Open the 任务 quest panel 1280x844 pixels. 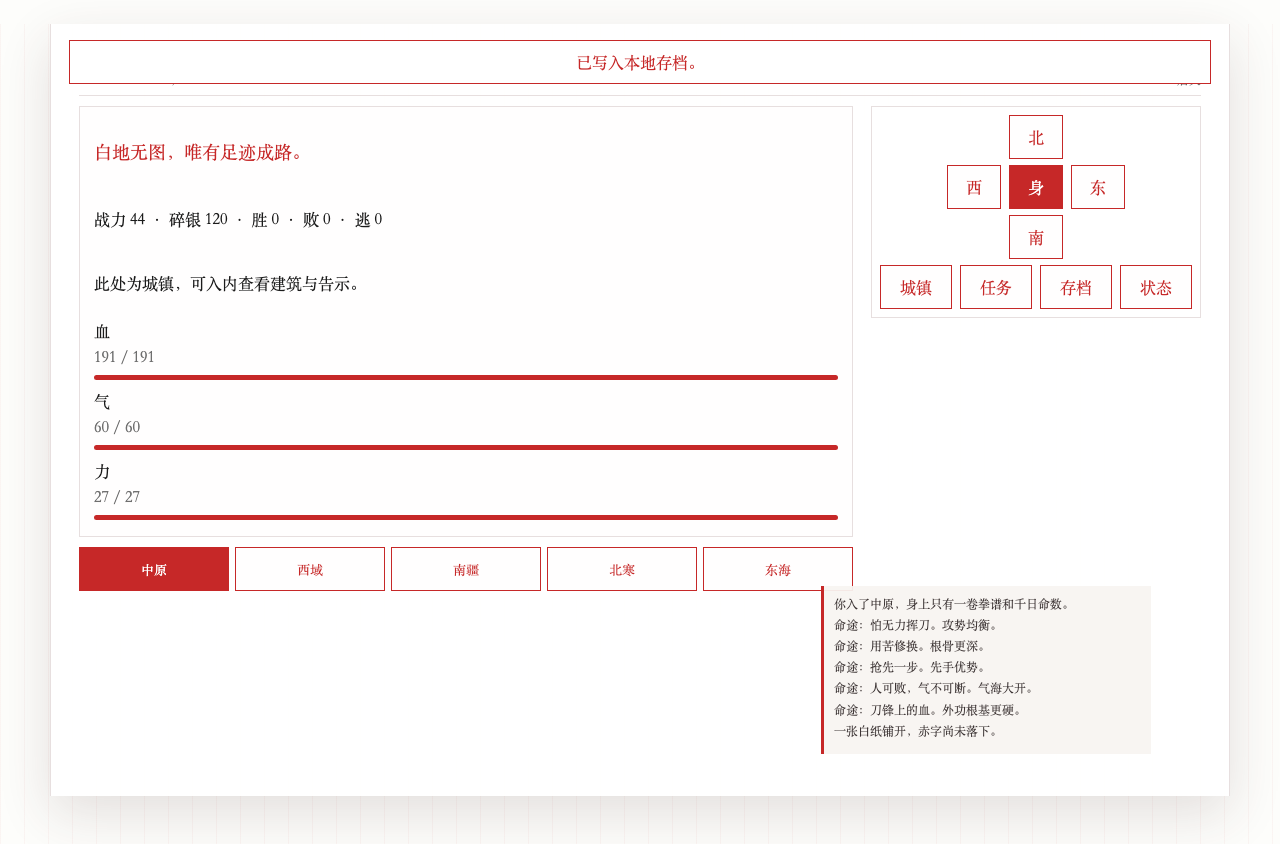click(x=995, y=287)
